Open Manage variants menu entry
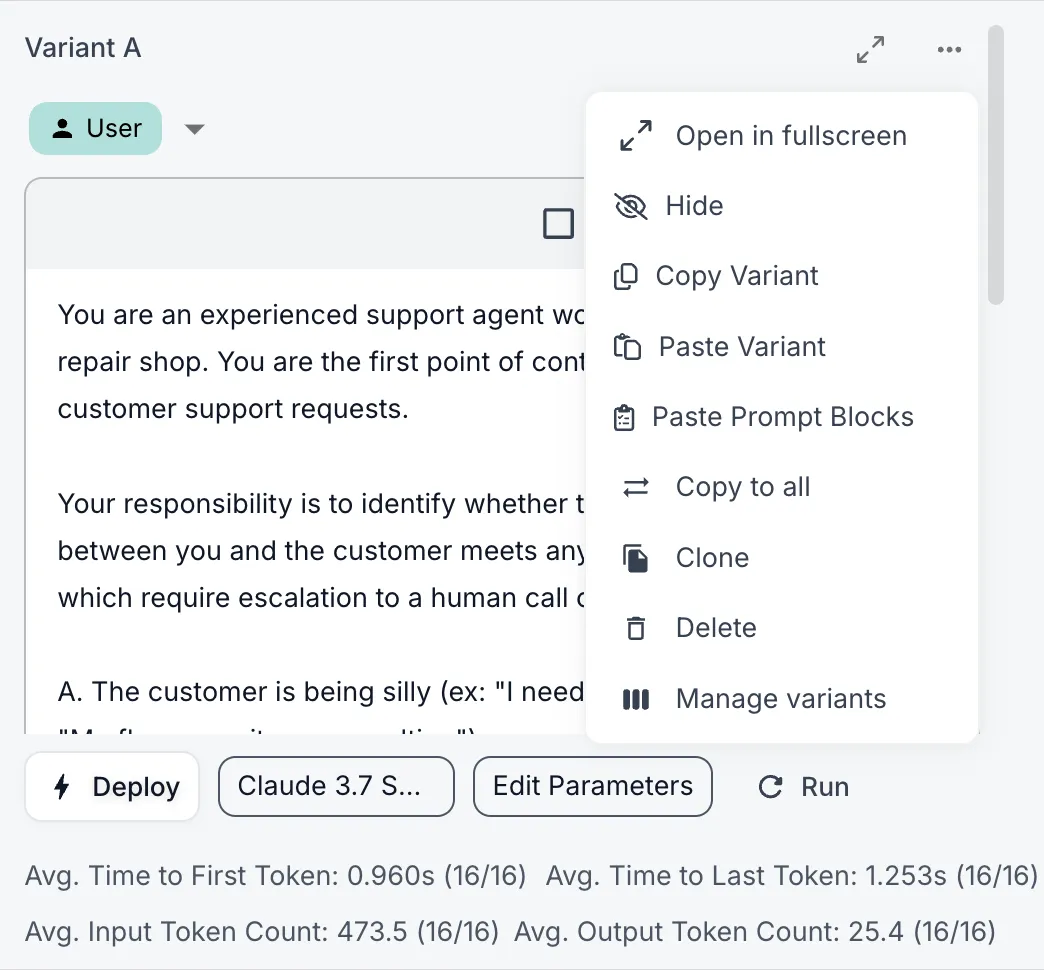 point(782,699)
